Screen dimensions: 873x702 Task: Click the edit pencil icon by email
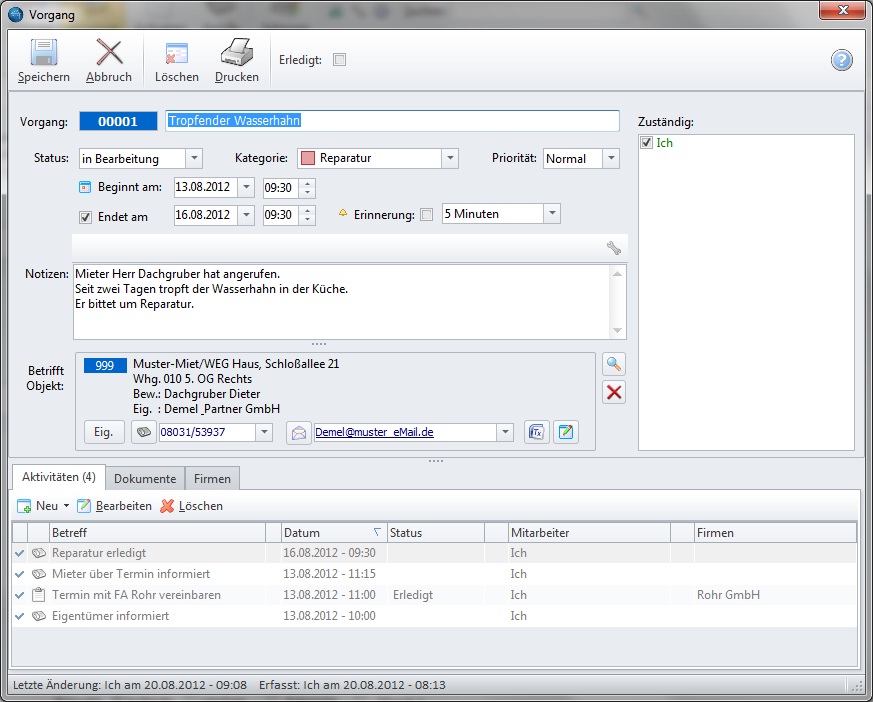click(566, 432)
